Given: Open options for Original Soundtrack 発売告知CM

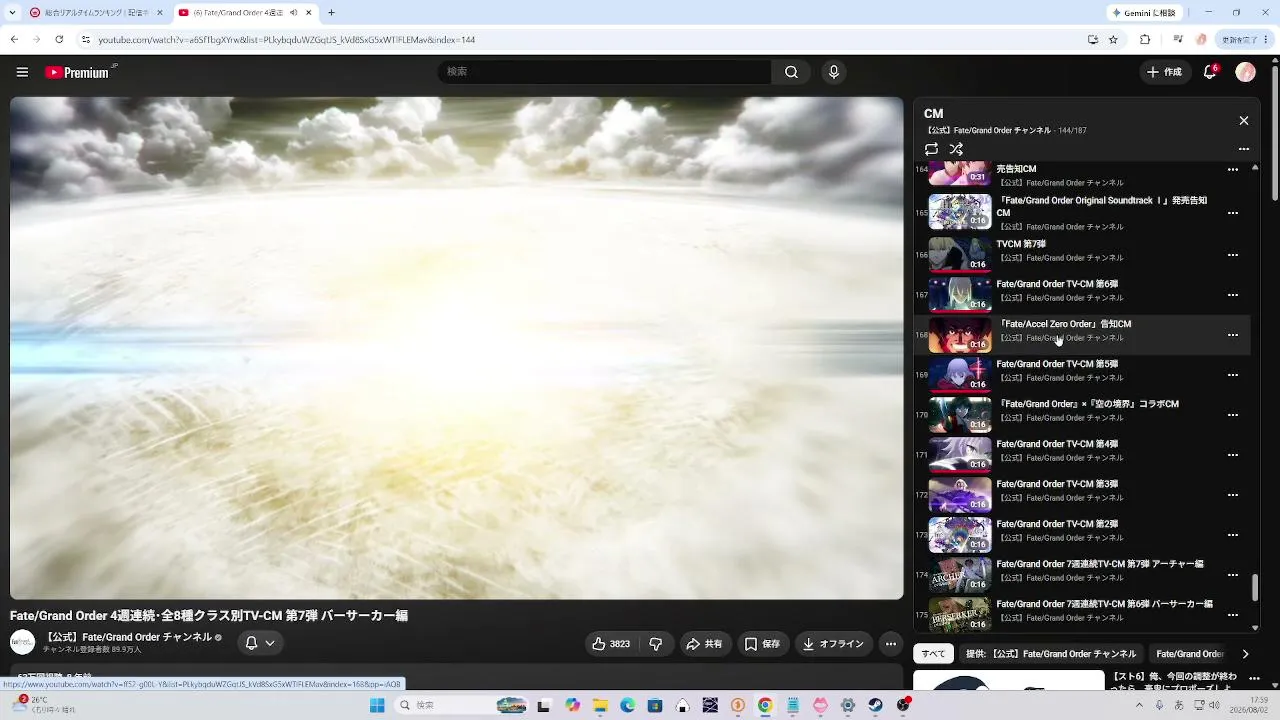Looking at the screenshot, I should 1233,213.
